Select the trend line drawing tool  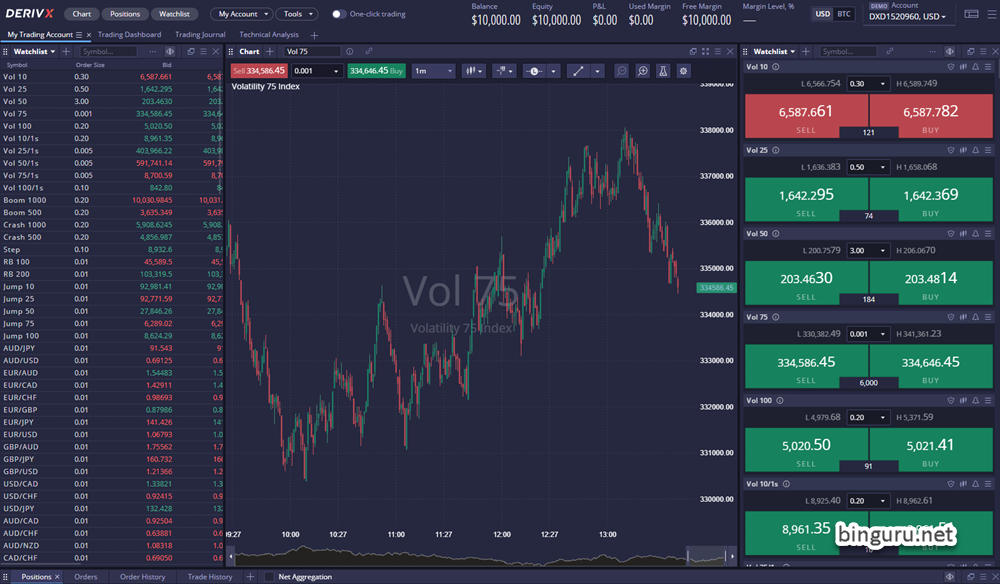click(x=579, y=71)
